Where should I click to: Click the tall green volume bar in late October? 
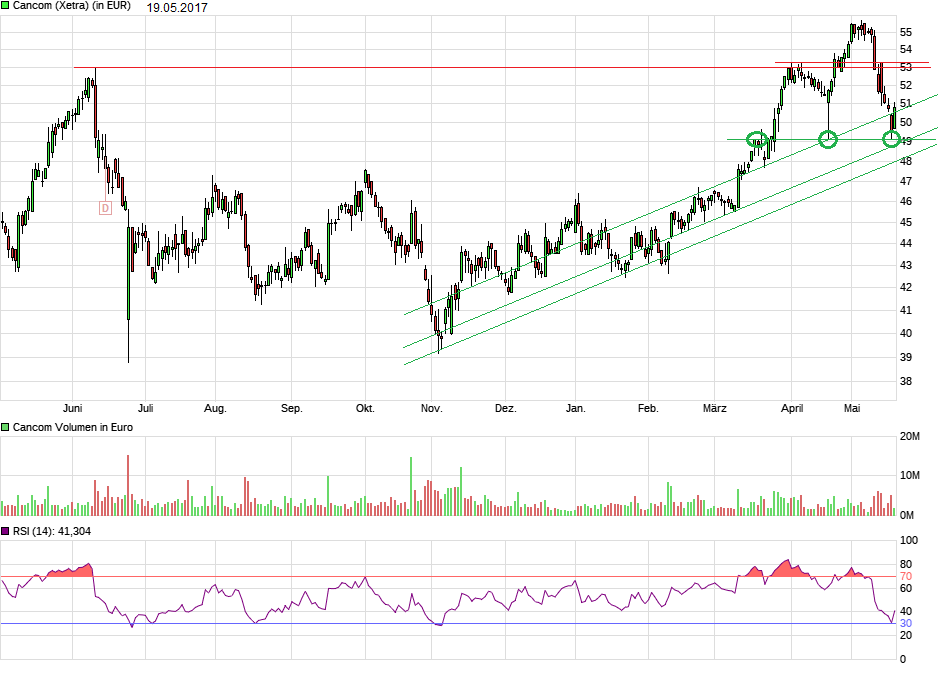[x=411, y=486]
